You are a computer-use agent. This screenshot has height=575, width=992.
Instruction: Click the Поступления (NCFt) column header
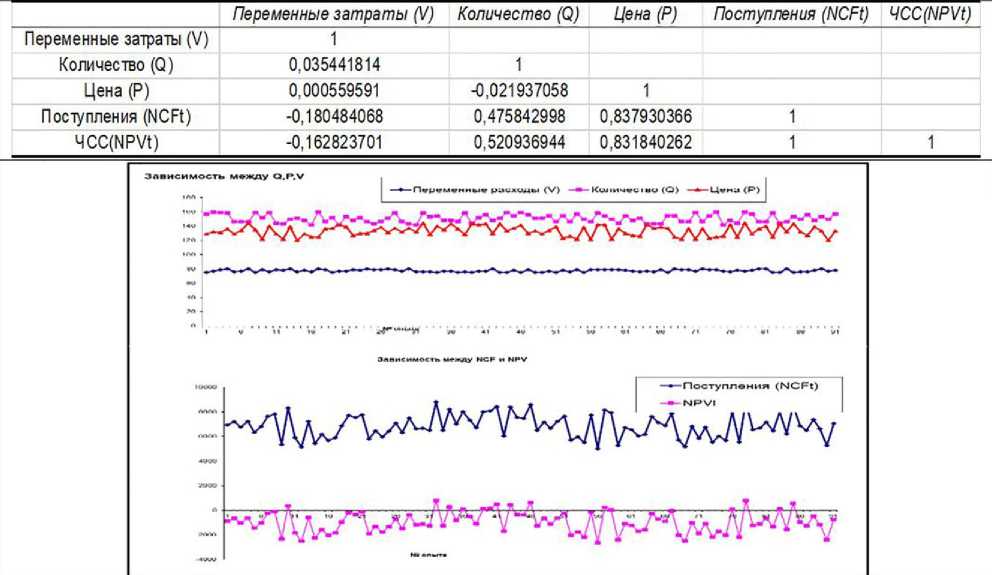[791, 14]
